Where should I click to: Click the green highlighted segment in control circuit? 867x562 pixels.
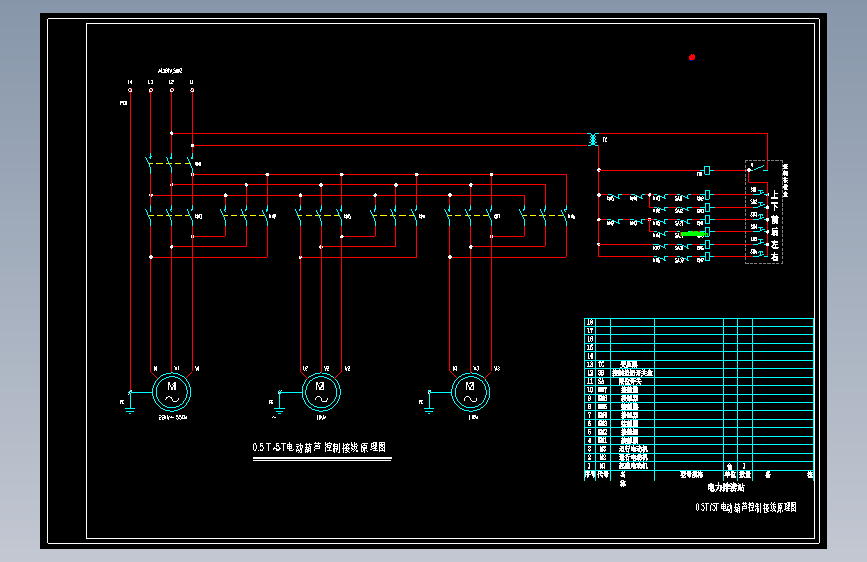click(693, 234)
